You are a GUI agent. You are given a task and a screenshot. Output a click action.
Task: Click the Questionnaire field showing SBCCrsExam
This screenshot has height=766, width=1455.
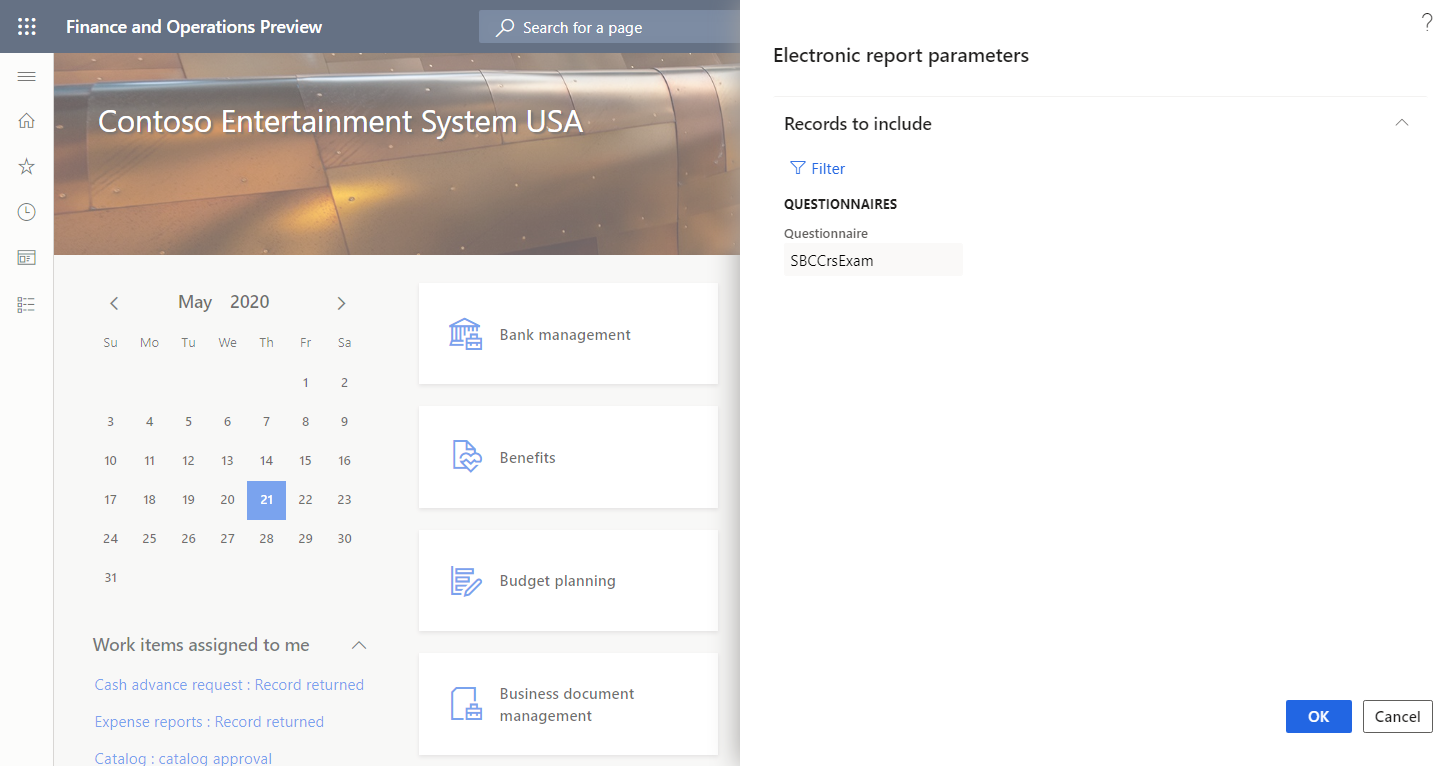(873, 259)
